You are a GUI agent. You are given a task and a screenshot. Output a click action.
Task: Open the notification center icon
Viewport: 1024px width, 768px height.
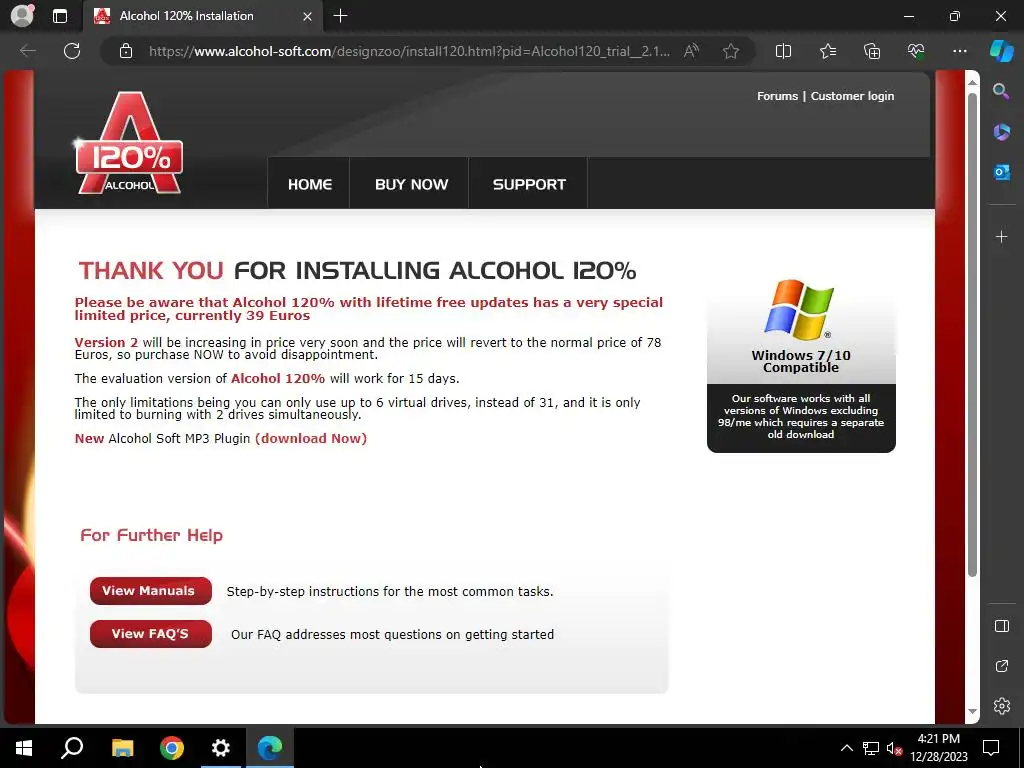pos(991,748)
